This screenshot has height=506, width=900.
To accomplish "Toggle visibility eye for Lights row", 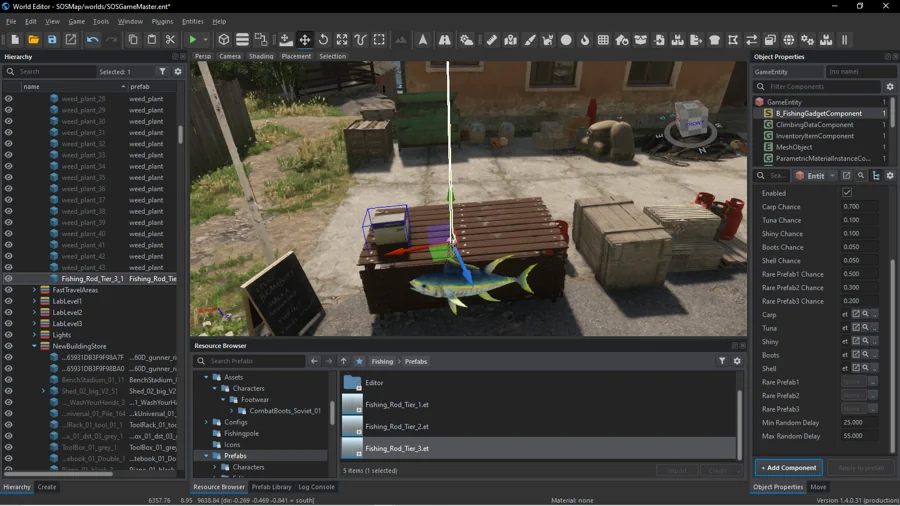I will coord(9,334).
